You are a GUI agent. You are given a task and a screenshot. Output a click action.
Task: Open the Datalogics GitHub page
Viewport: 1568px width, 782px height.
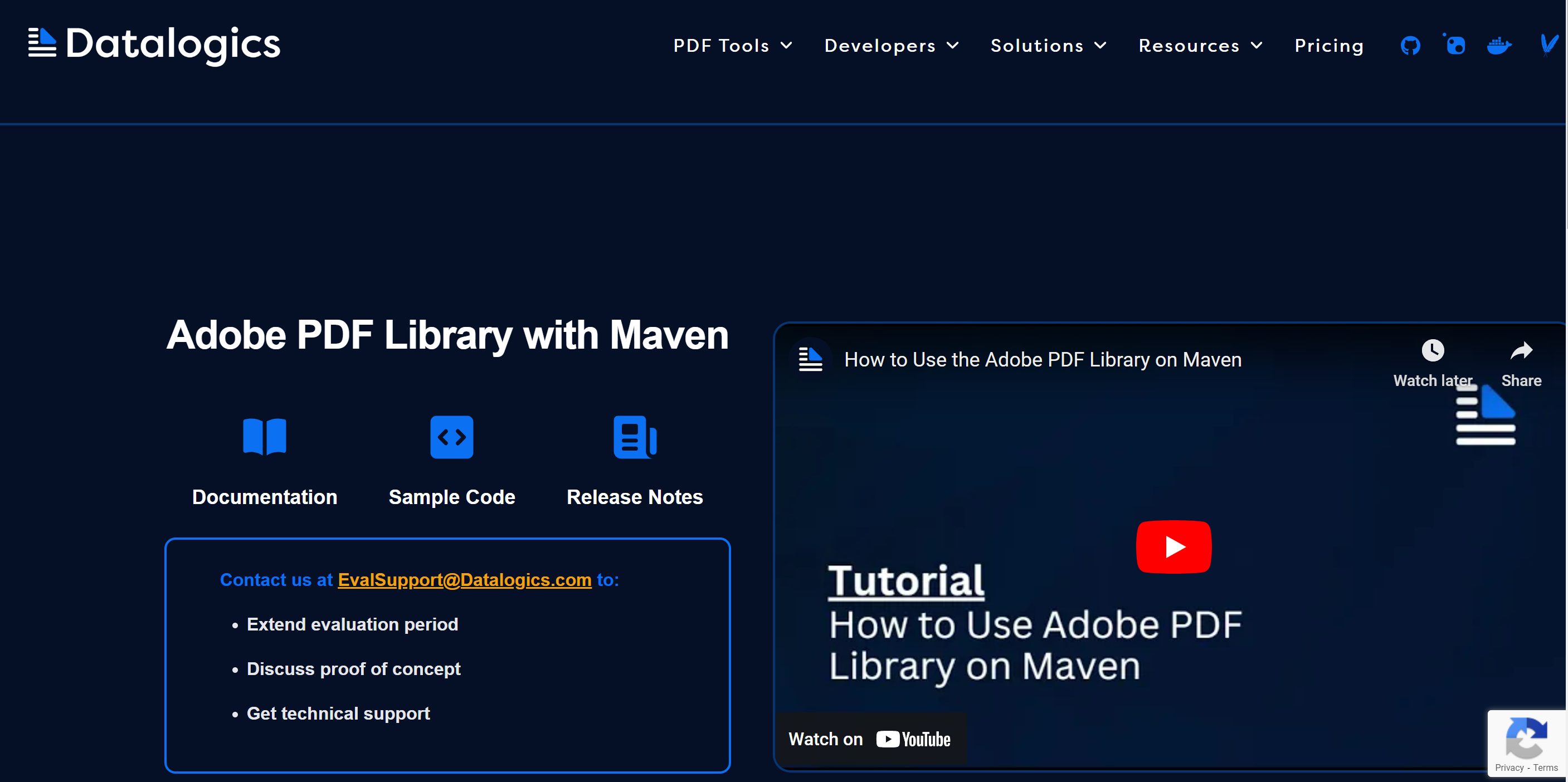click(1410, 45)
